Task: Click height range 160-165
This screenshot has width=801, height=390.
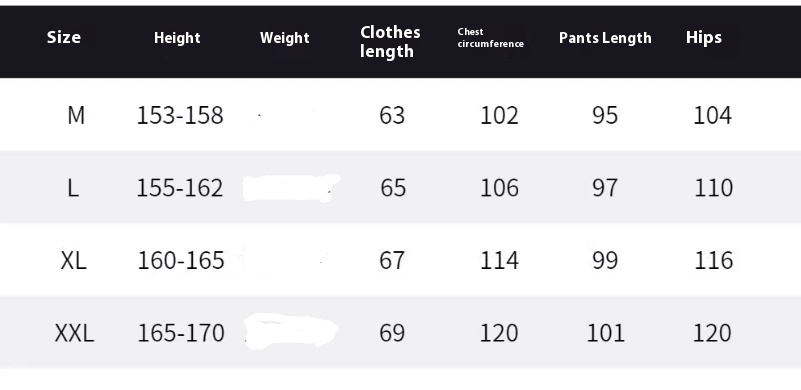Action: (x=181, y=260)
